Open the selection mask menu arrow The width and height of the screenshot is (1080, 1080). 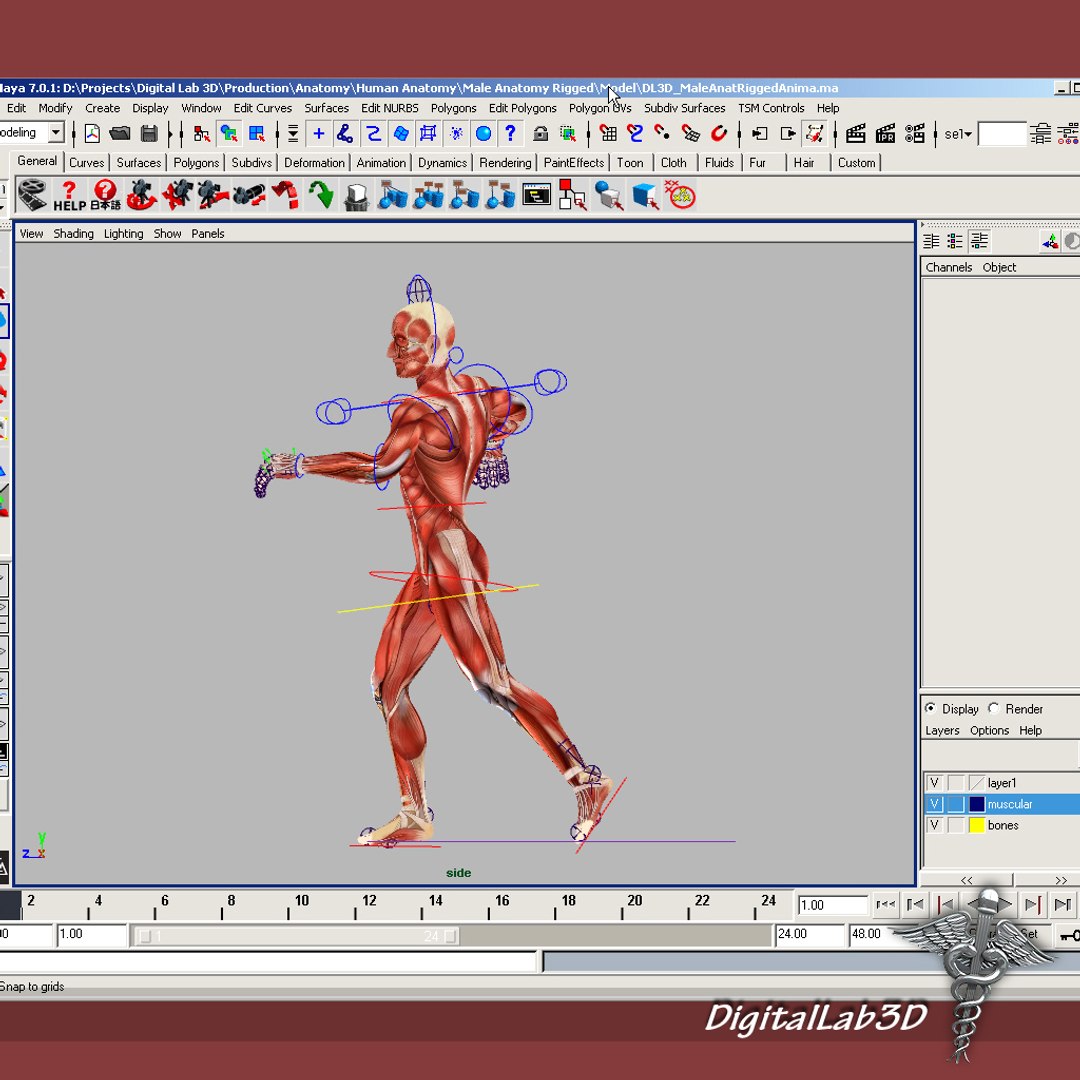point(292,134)
